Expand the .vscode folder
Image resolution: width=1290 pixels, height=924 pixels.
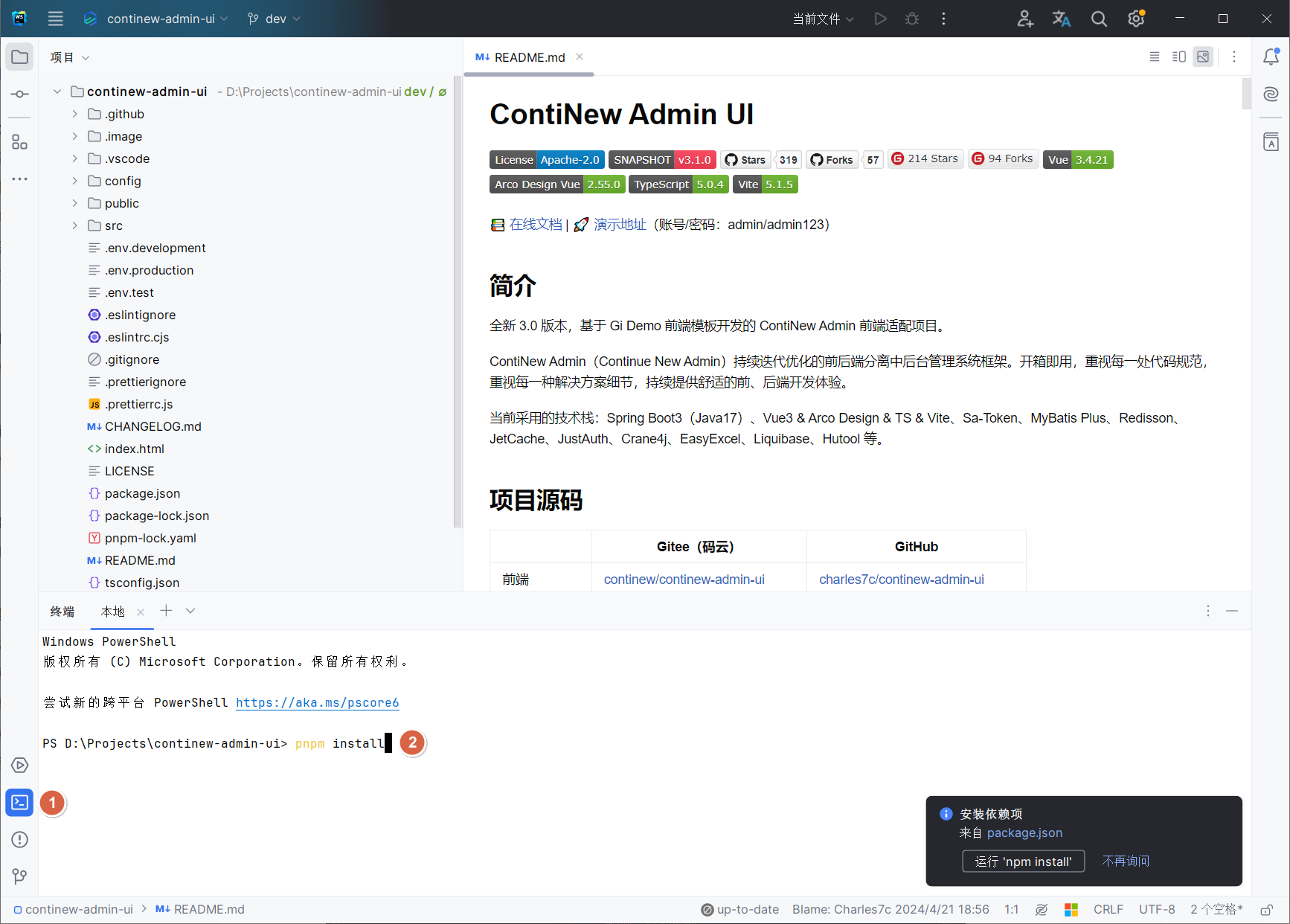[x=74, y=158]
